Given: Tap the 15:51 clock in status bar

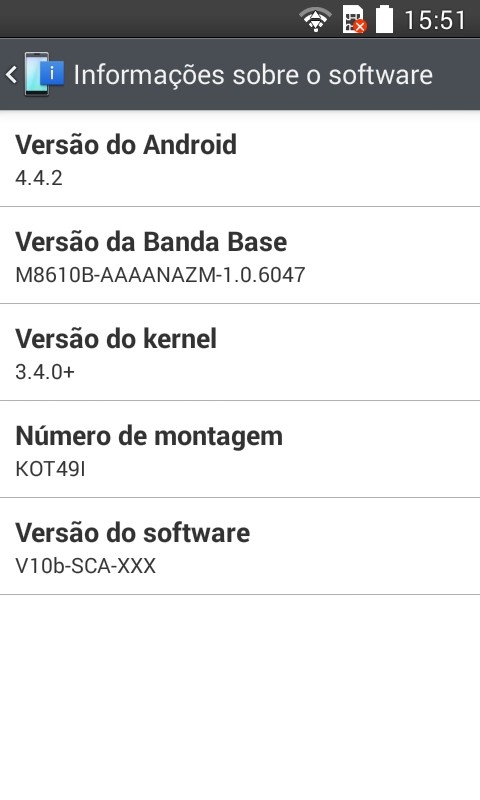Looking at the screenshot, I should pyautogui.click(x=435, y=20).
